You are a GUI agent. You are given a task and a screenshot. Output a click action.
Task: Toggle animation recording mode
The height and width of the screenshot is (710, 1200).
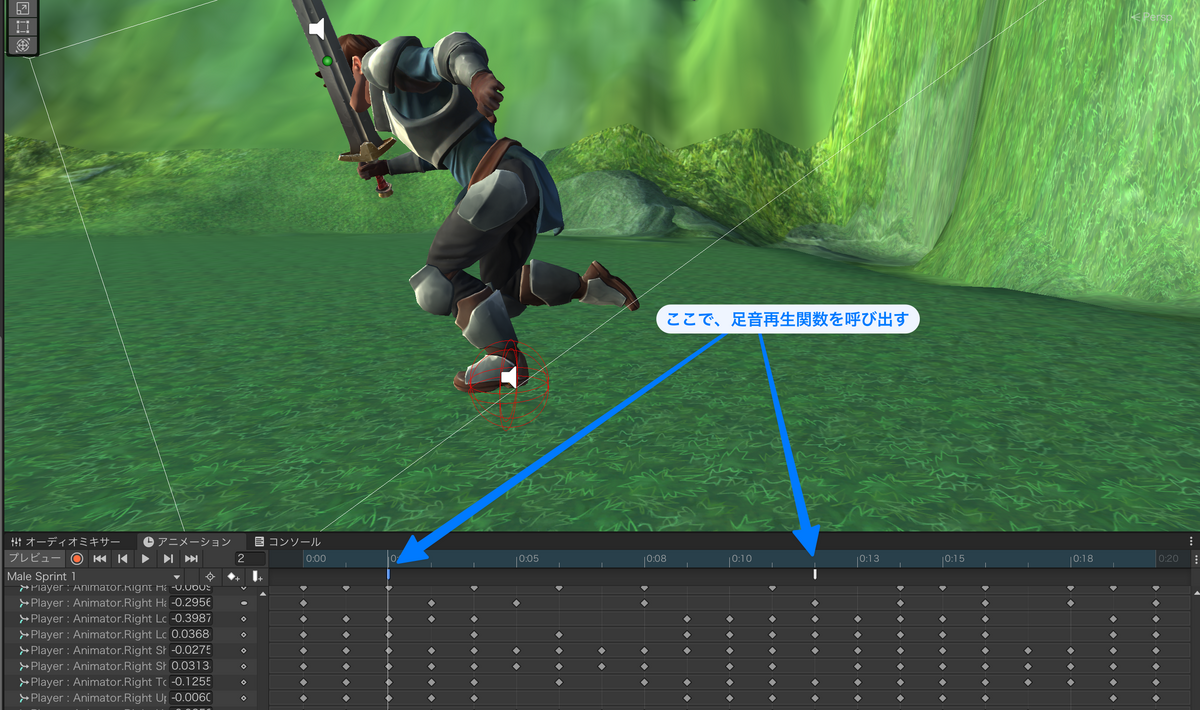(77, 558)
